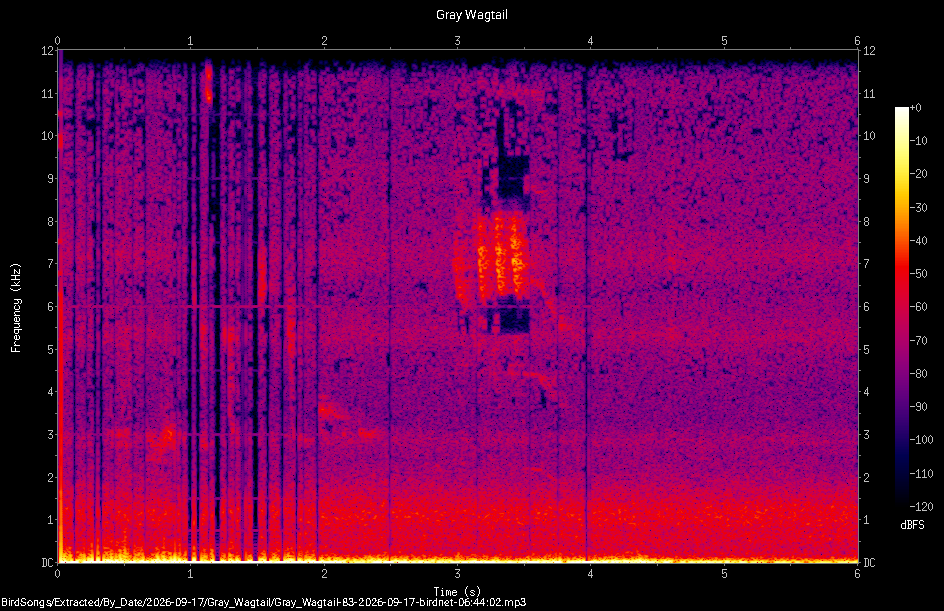Click the '-40' colorbar value
The image size is (944, 611).
pos(918,241)
